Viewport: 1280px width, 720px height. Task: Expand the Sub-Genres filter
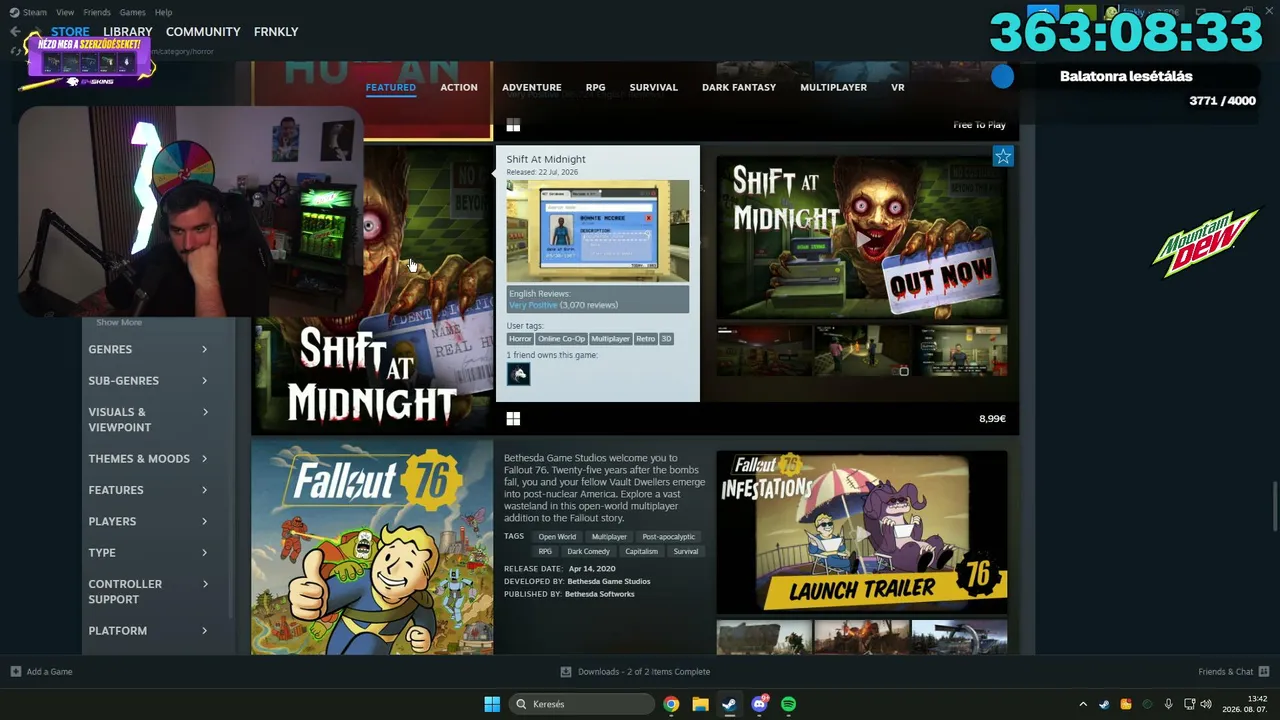pos(148,381)
